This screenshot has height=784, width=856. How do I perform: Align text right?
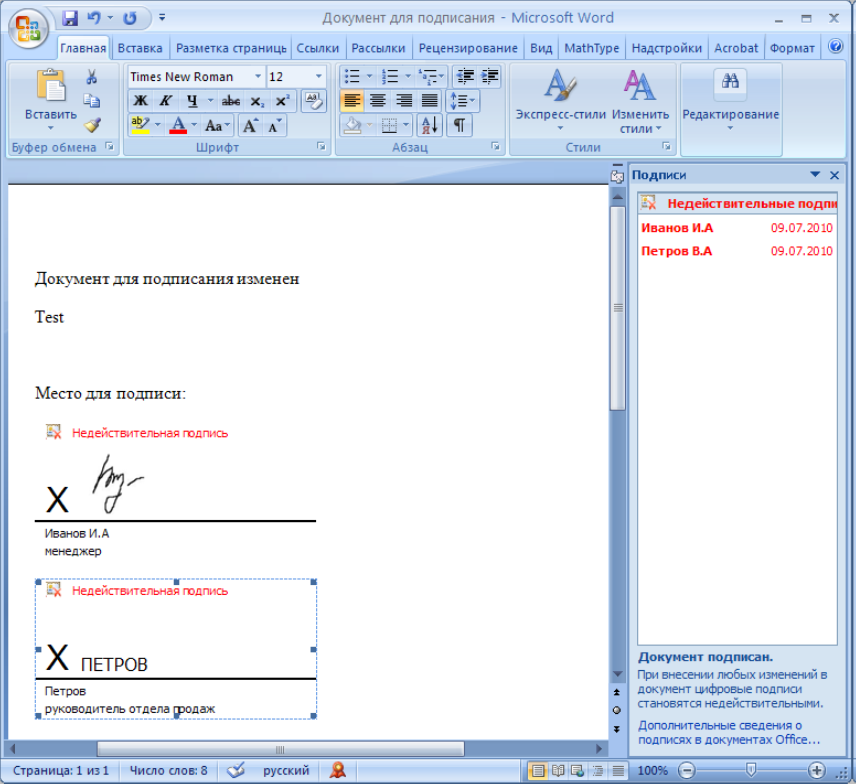(403, 101)
